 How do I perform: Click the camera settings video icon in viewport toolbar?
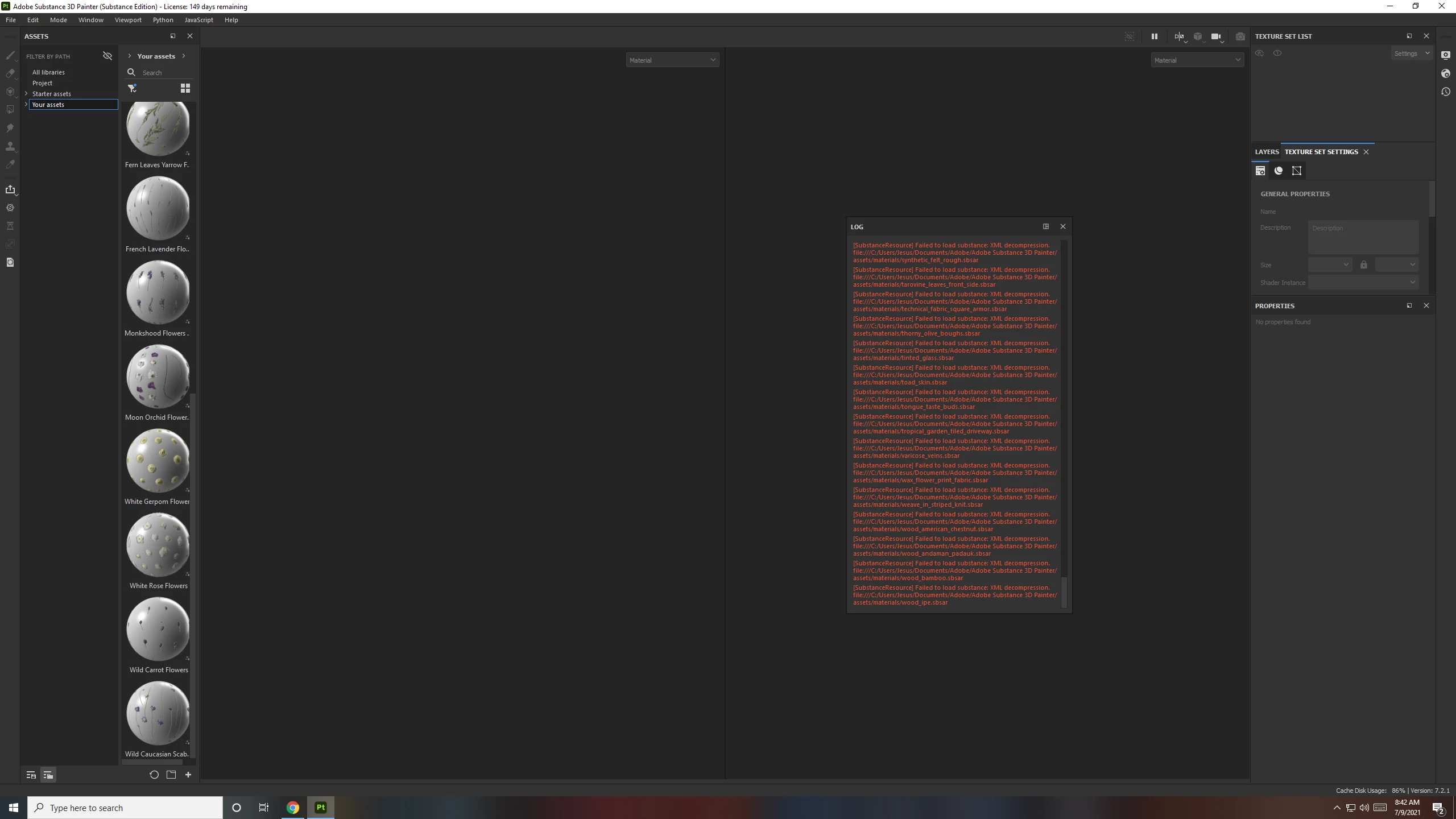[1215, 36]
